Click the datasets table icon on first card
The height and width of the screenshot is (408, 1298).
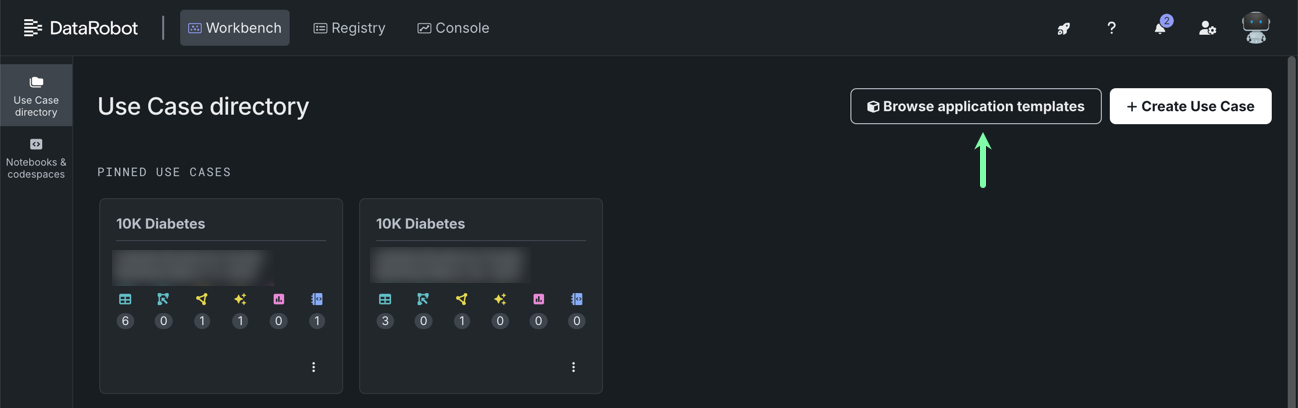tap(125, 299)
